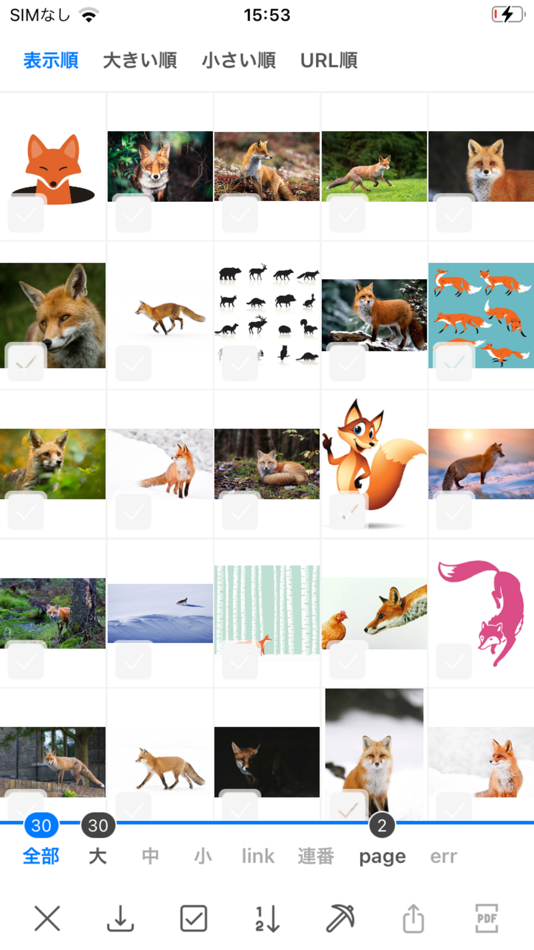Tap the numbered sort order icon
534x950 pixels.
(267, 918)
